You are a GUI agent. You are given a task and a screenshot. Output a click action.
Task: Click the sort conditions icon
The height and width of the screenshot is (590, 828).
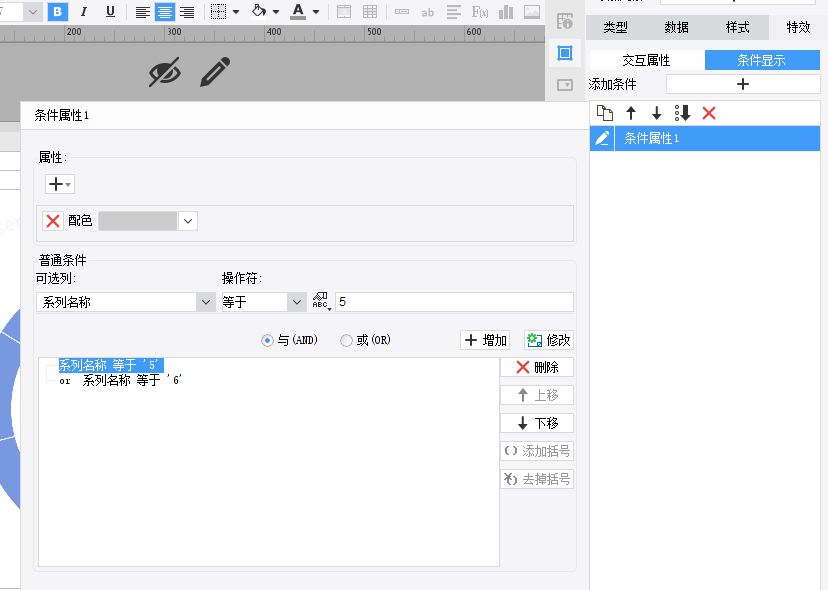pos(682,113)
